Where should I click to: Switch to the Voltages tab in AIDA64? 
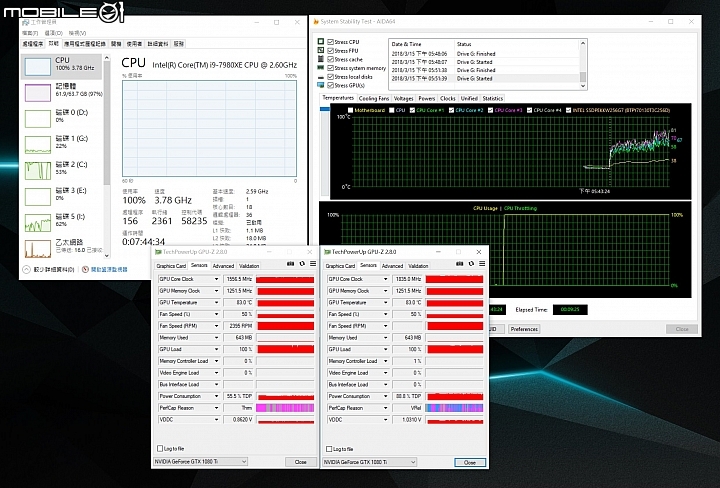(x=404, y=98)
